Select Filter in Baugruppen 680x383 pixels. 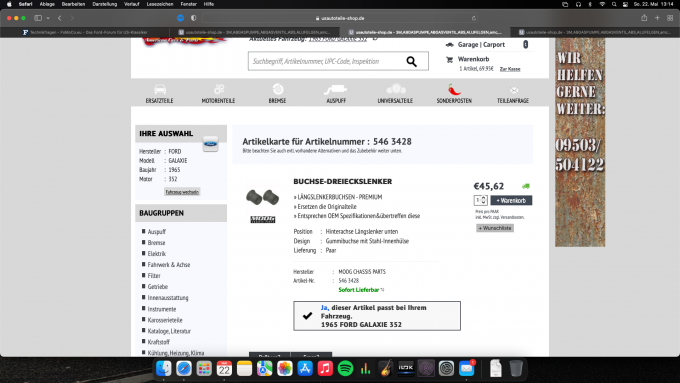(x=154, y=276)
